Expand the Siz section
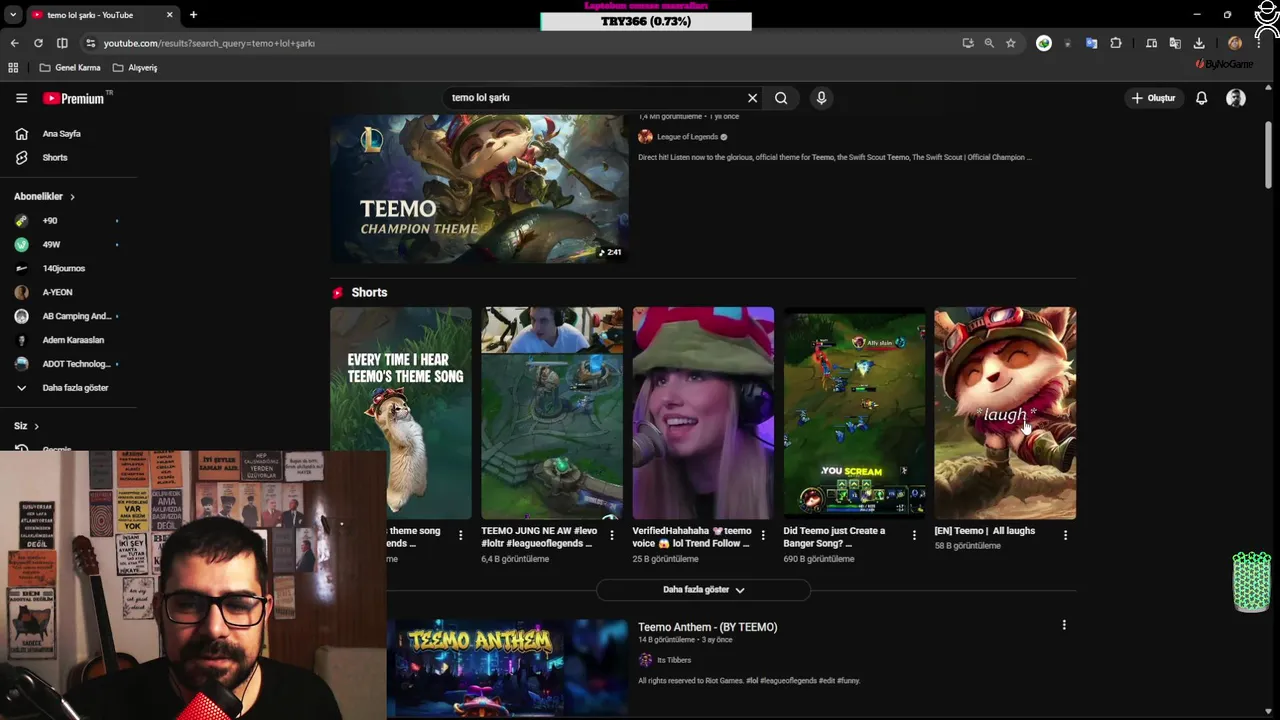The width and height of the screenshot is (1280, 720). pyautogui.click(x=27, y=426)
